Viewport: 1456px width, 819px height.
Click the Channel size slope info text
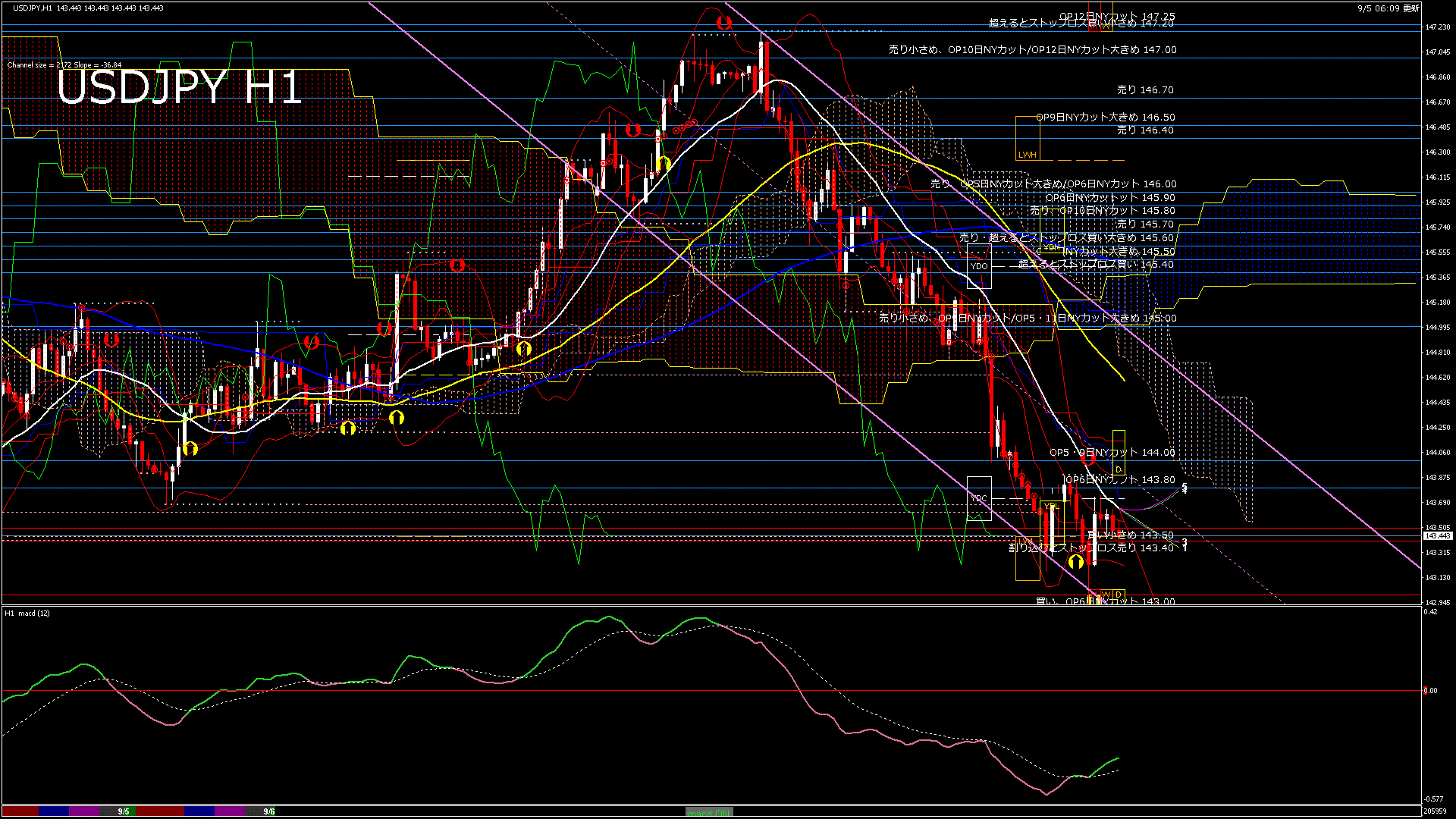tap(64, 65)
